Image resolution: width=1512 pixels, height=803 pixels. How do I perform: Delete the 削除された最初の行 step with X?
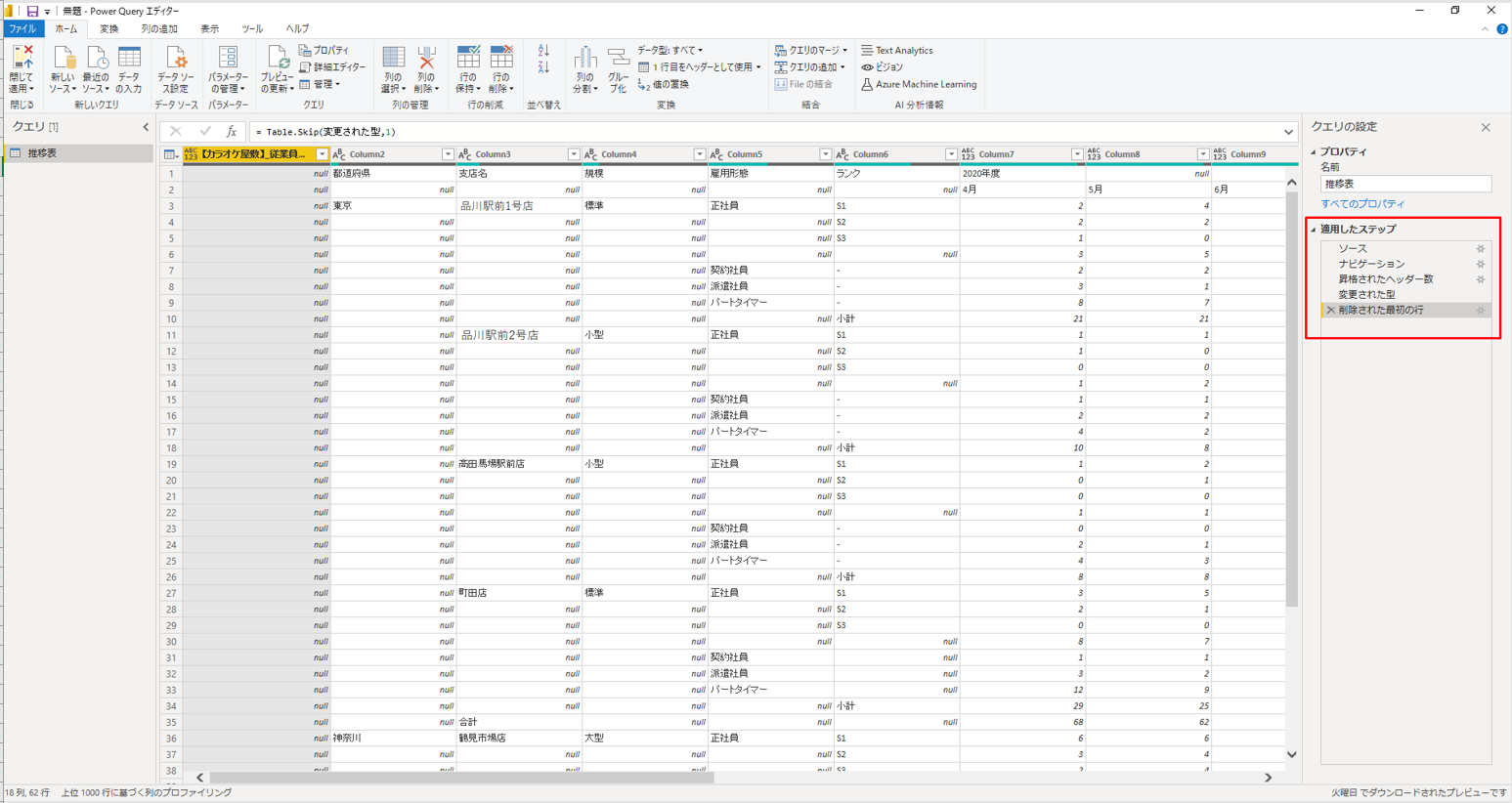tap(1330, 311)
